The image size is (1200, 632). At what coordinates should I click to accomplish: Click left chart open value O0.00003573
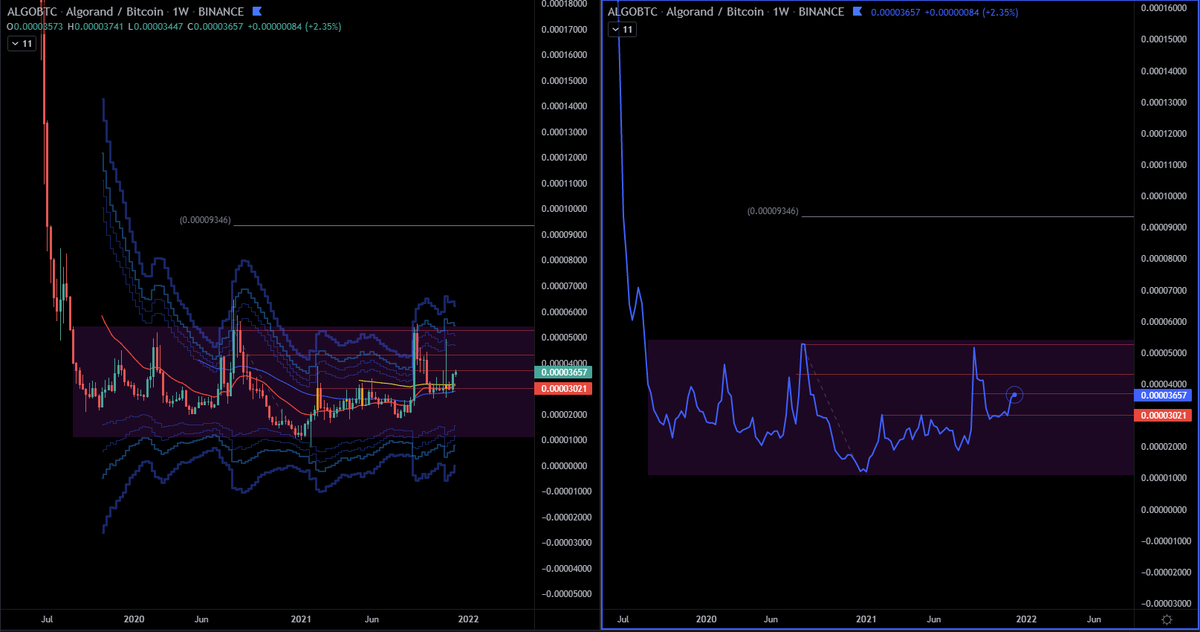pyautogui.click(x=37, y=26)
